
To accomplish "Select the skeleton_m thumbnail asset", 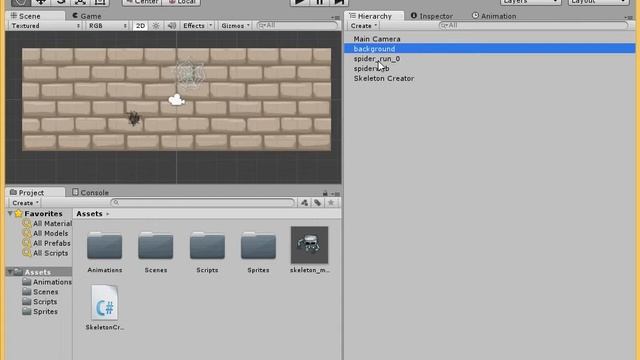I will coord(309,245).
